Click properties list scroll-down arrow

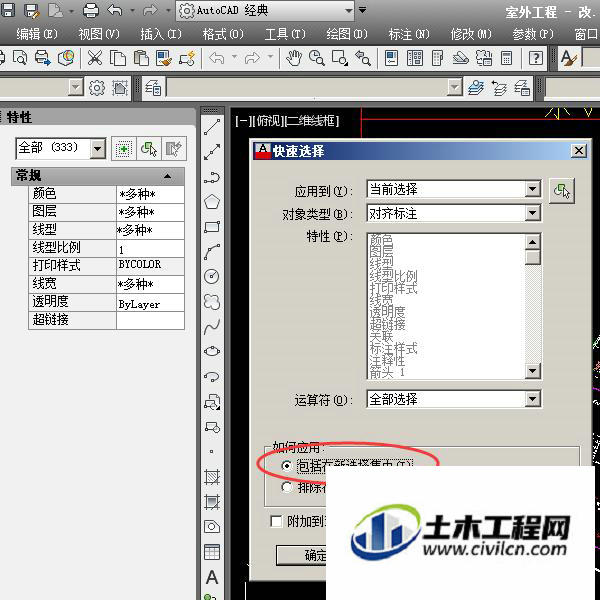tap(533, 370)
